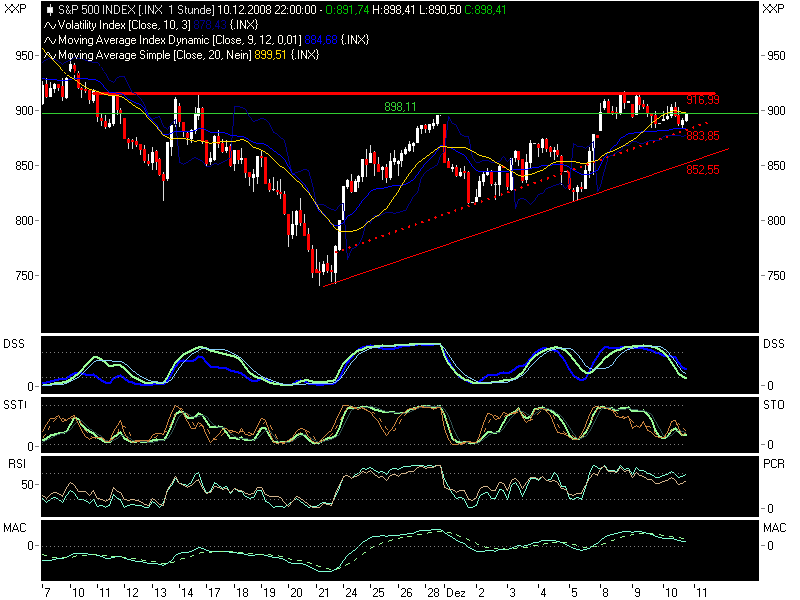Screen dimensions: 800x600
Task: Click the '17 date on time axis
Action: tap(214, 593)
